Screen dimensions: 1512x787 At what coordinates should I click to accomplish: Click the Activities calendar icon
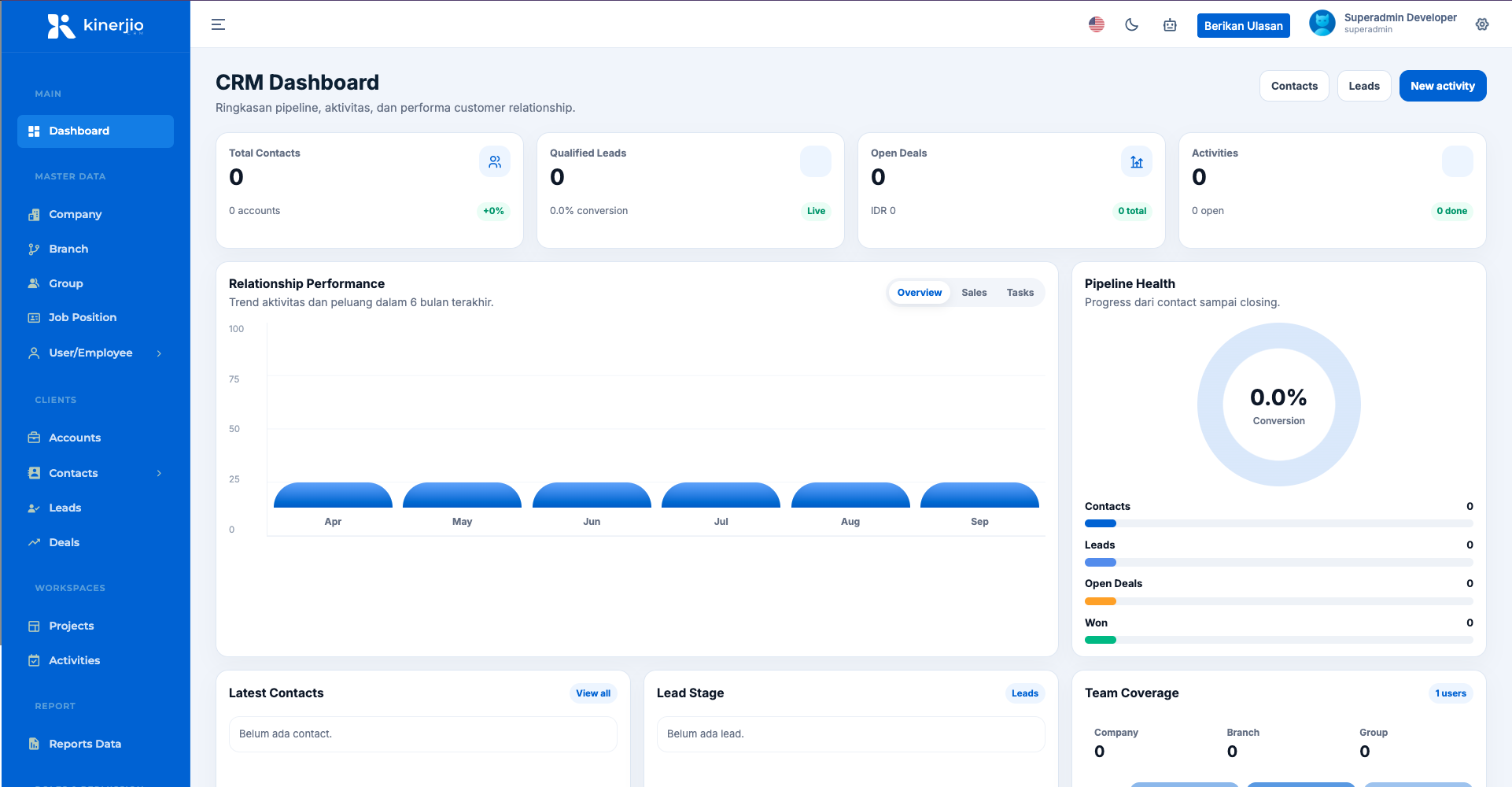pos(34,660)
